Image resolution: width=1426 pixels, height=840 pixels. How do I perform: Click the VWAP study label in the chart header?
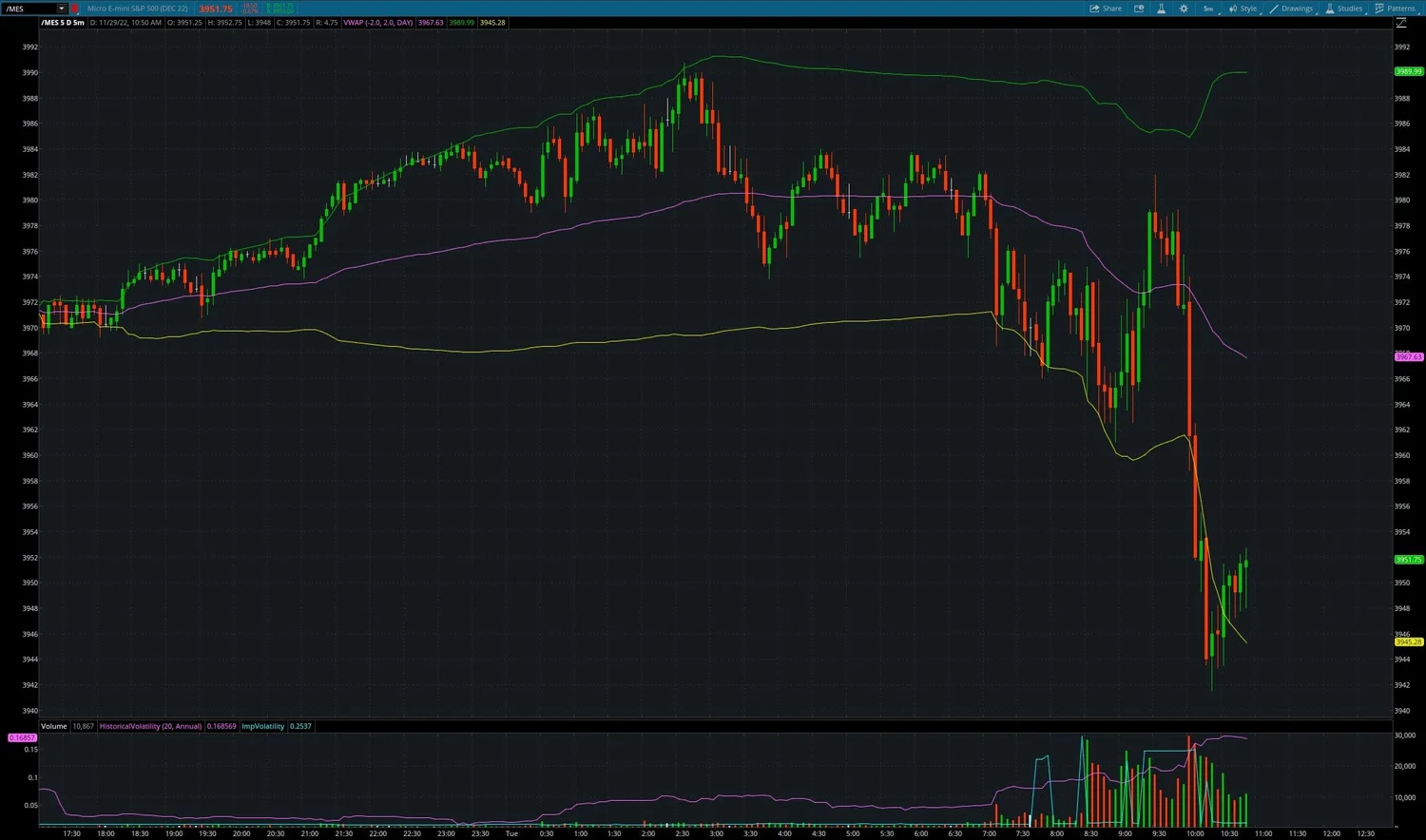pyautogui.click(x=378, y=22)
